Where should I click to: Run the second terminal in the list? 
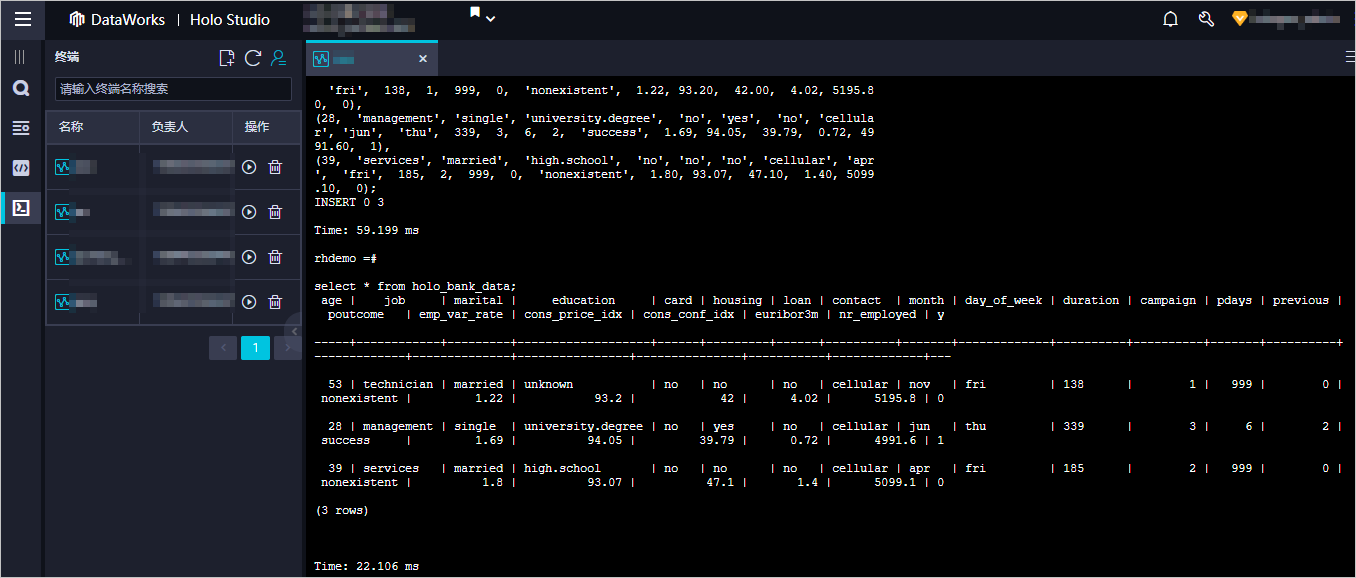(x=249, y=212)
